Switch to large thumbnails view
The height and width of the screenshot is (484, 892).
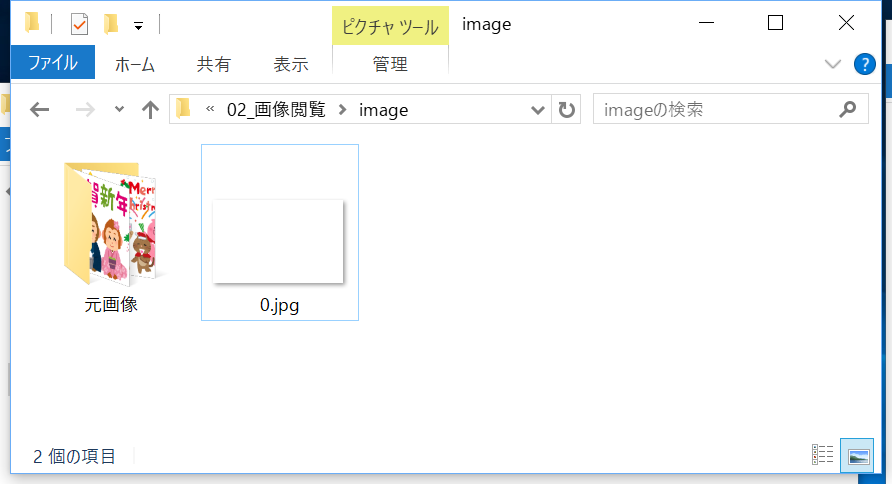(x=856, y=455)
